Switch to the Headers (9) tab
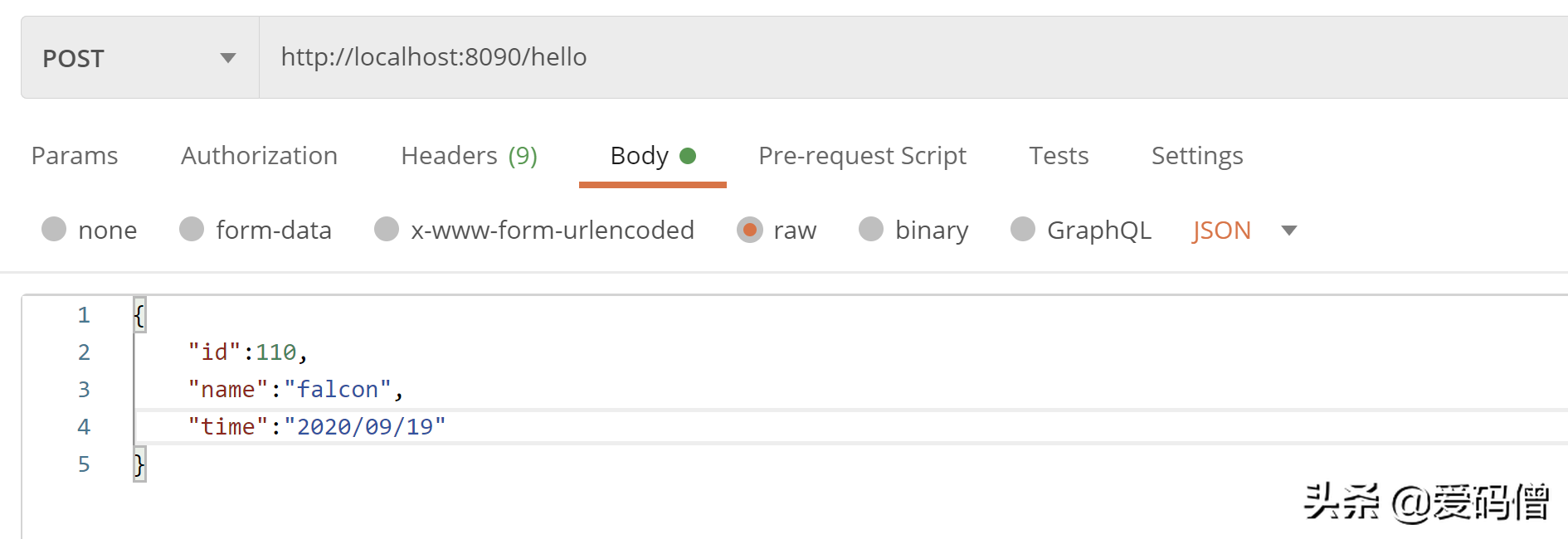The image size is (1568, 539). [x=469, y=156]
